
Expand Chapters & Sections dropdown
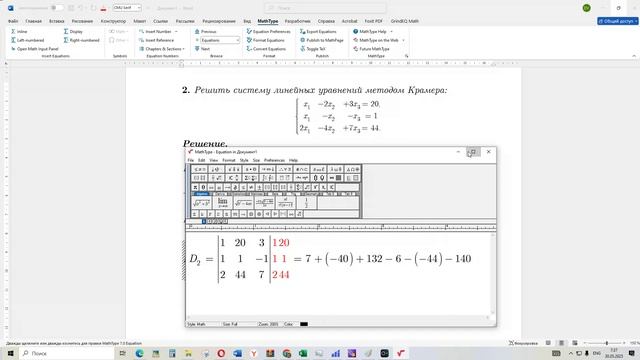coord(184,49)
